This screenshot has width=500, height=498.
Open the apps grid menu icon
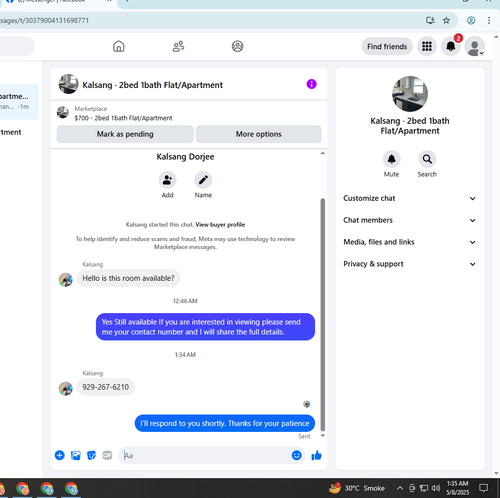coord(427,46)
